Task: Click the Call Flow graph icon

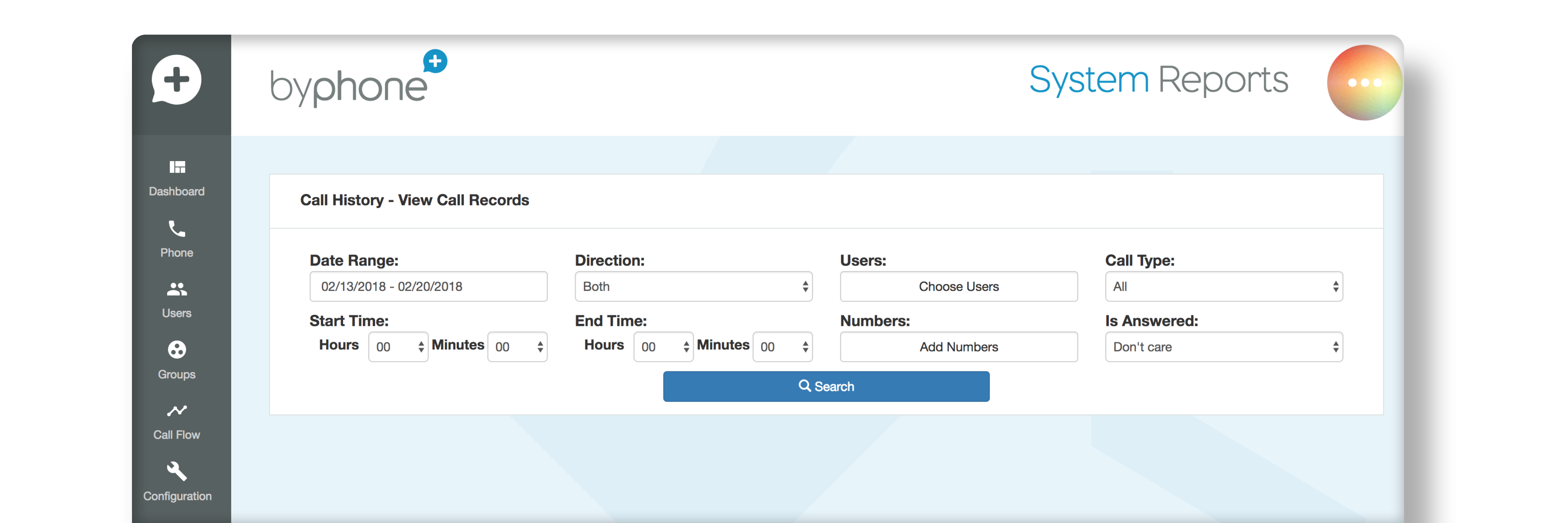Action: click(176, 411)
